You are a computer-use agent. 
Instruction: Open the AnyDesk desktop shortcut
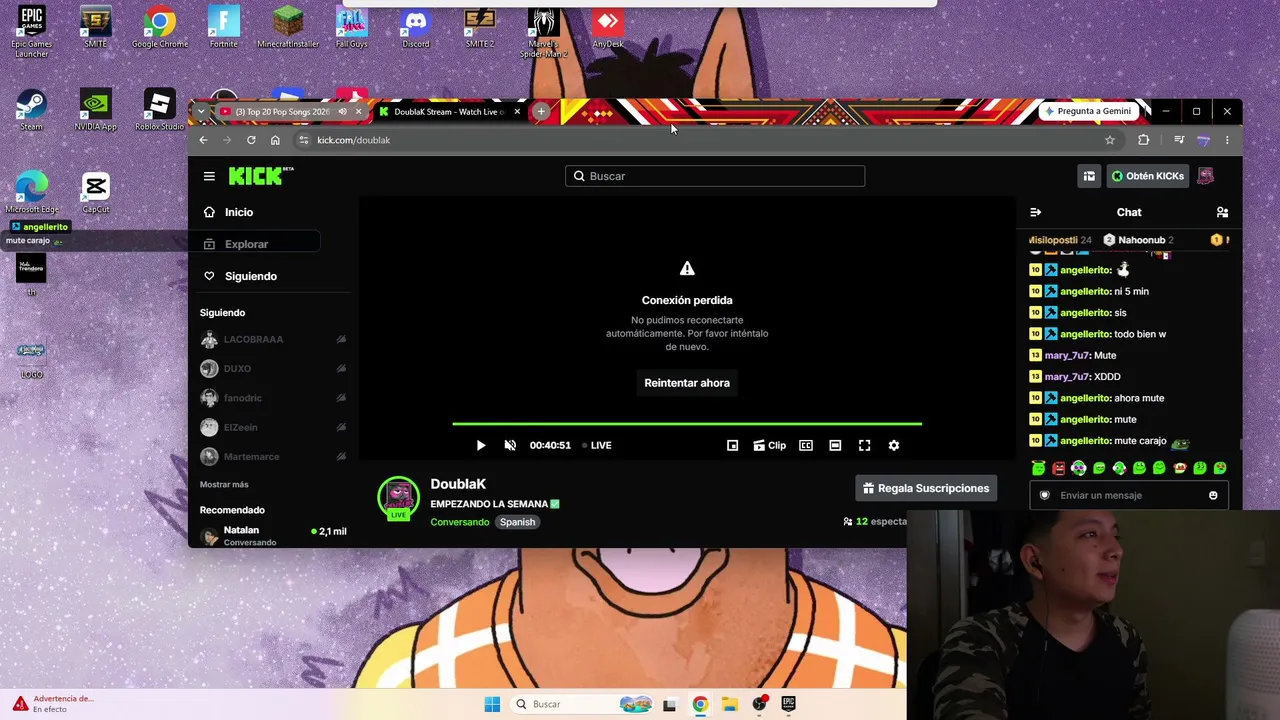click(x=608, y=28)
